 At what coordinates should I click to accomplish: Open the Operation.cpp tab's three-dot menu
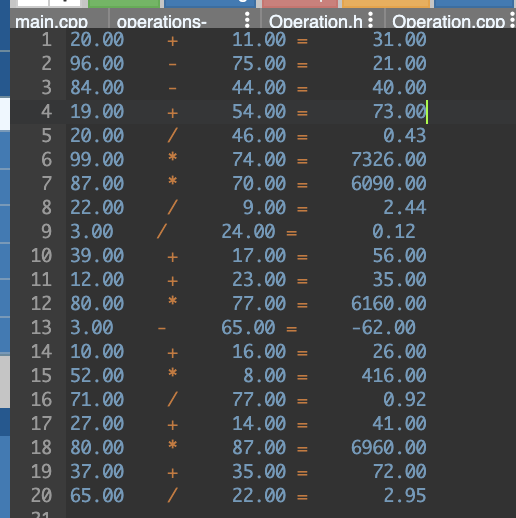pyautogui.click(x=512, y=20)
